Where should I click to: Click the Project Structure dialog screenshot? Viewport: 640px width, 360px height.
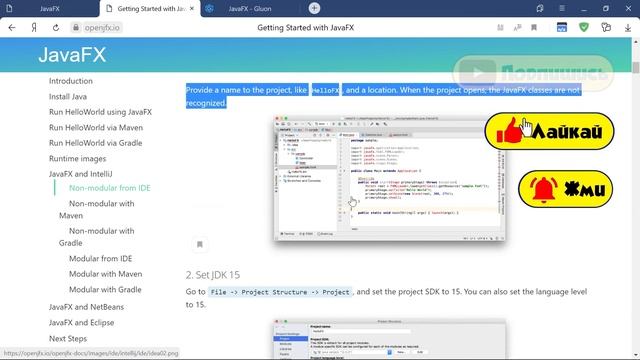(x=389, y=340)
